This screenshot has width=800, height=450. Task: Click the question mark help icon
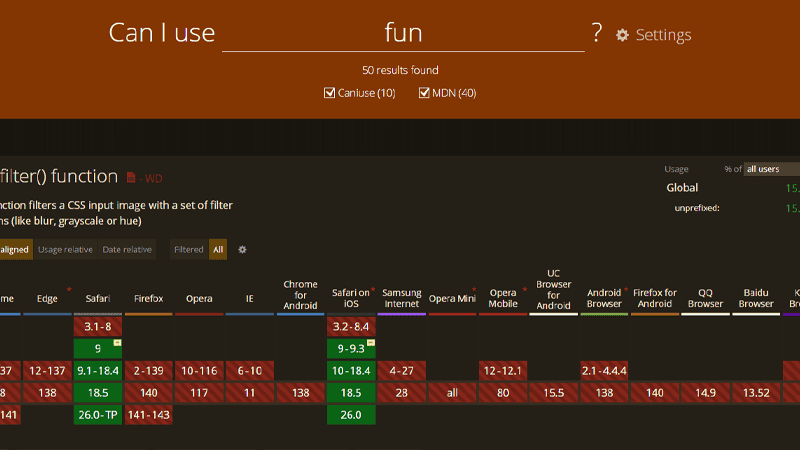[597, 33]
